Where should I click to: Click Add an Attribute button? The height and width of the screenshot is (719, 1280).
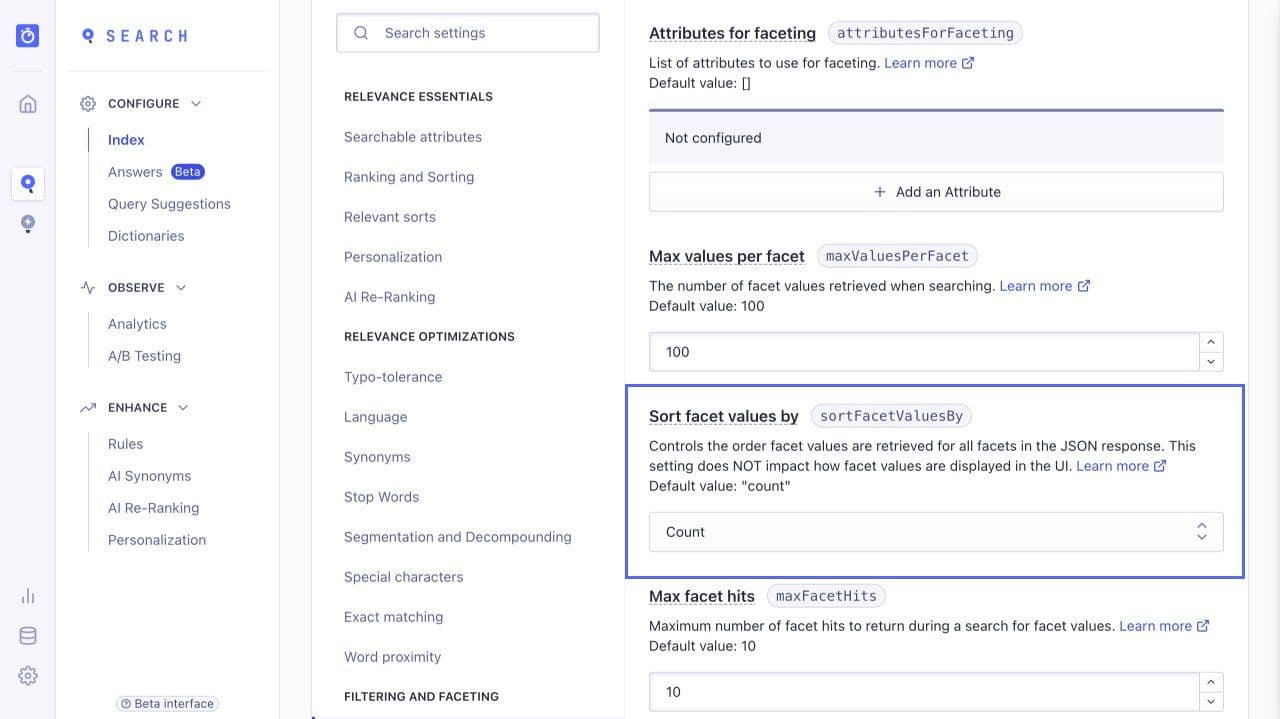(936, 192)
